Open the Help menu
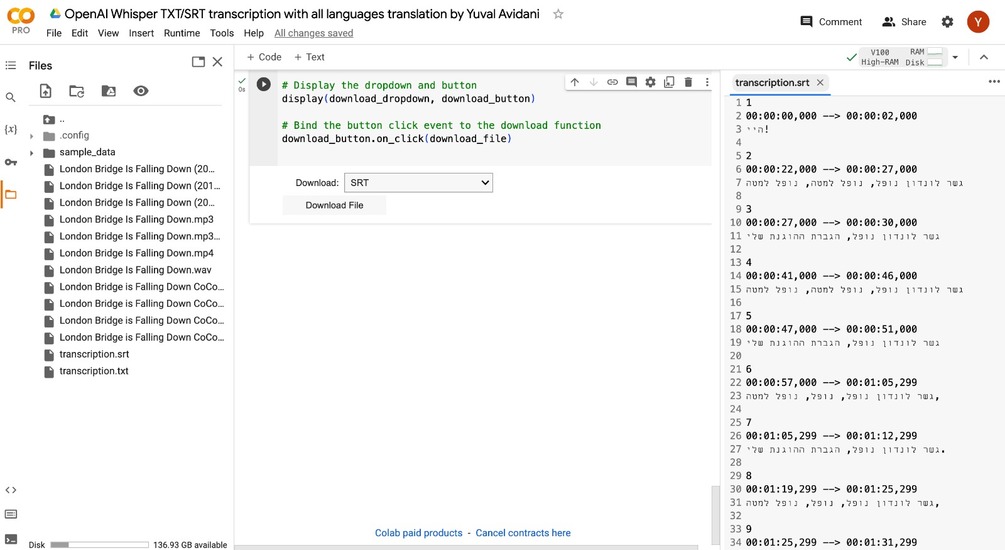 [x=253, y=33]
